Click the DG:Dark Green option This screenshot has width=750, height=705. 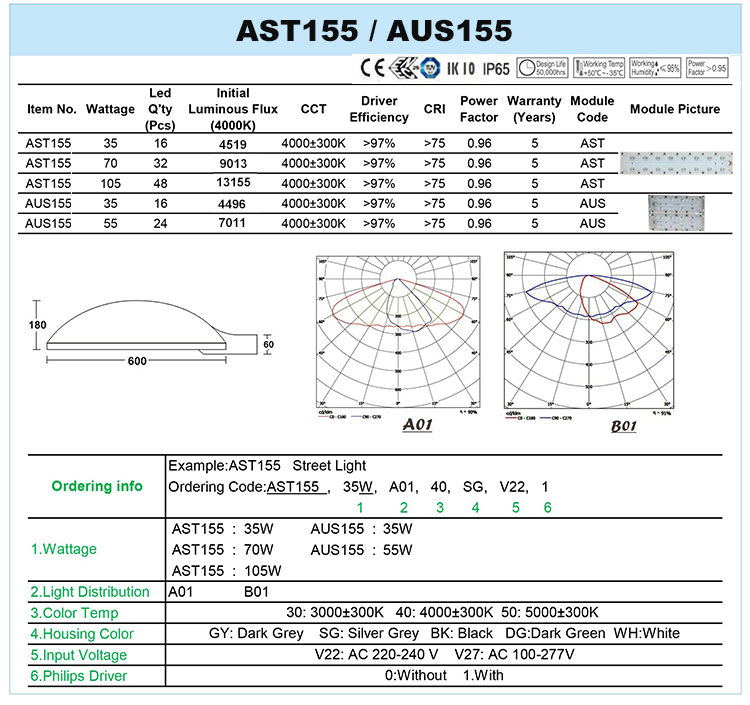(x=555, y=634)
